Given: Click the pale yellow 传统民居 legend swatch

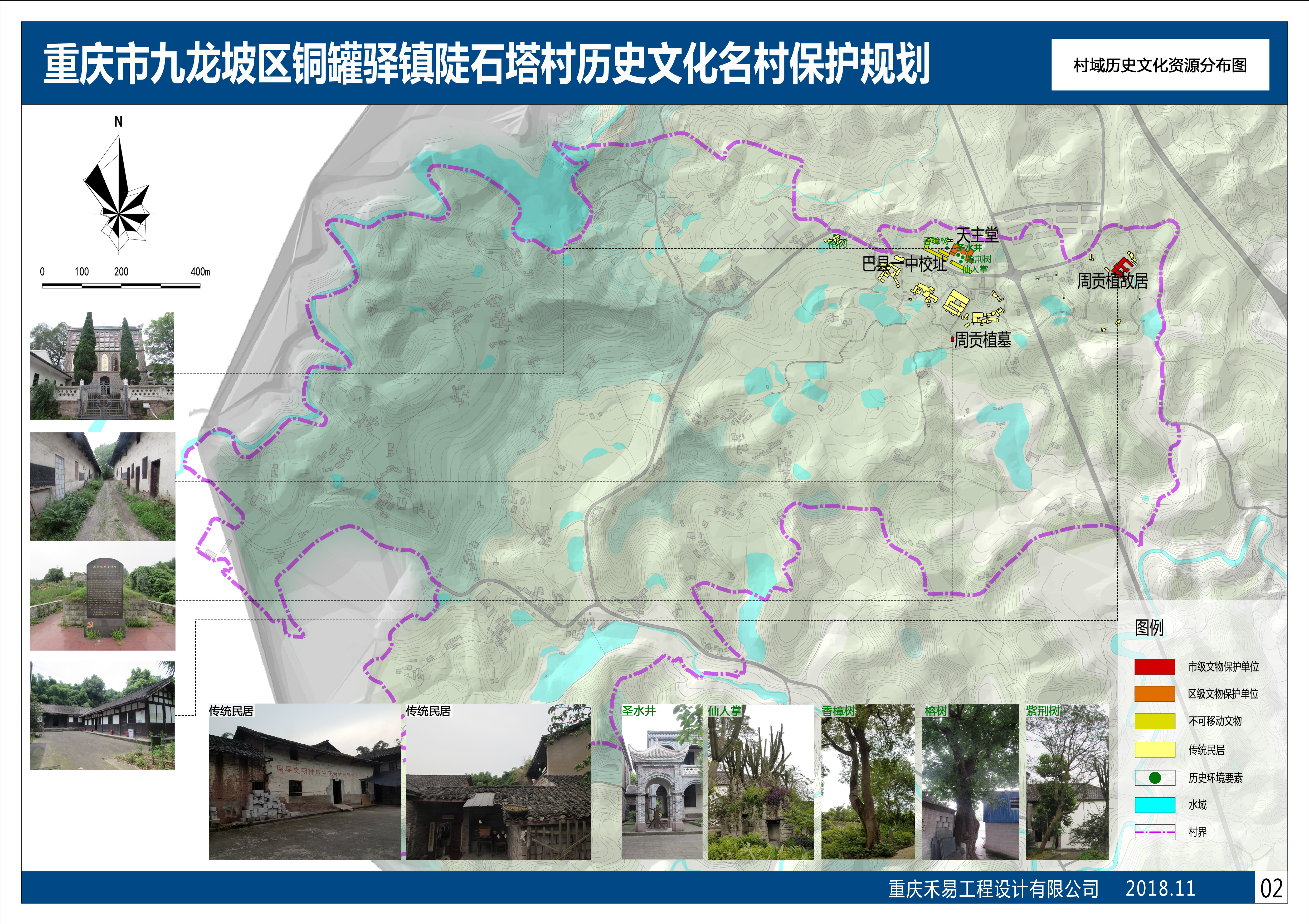Looking at the screenshot, I should click(x=1155, y=750).
